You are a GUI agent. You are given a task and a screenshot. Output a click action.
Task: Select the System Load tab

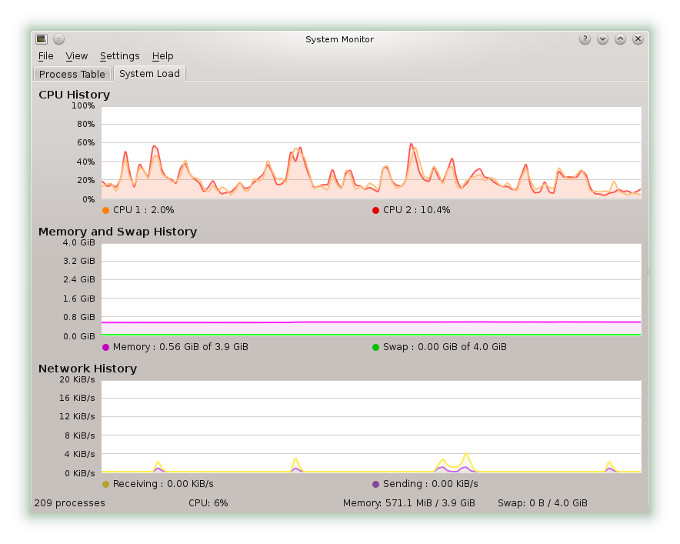click(150, 74)
